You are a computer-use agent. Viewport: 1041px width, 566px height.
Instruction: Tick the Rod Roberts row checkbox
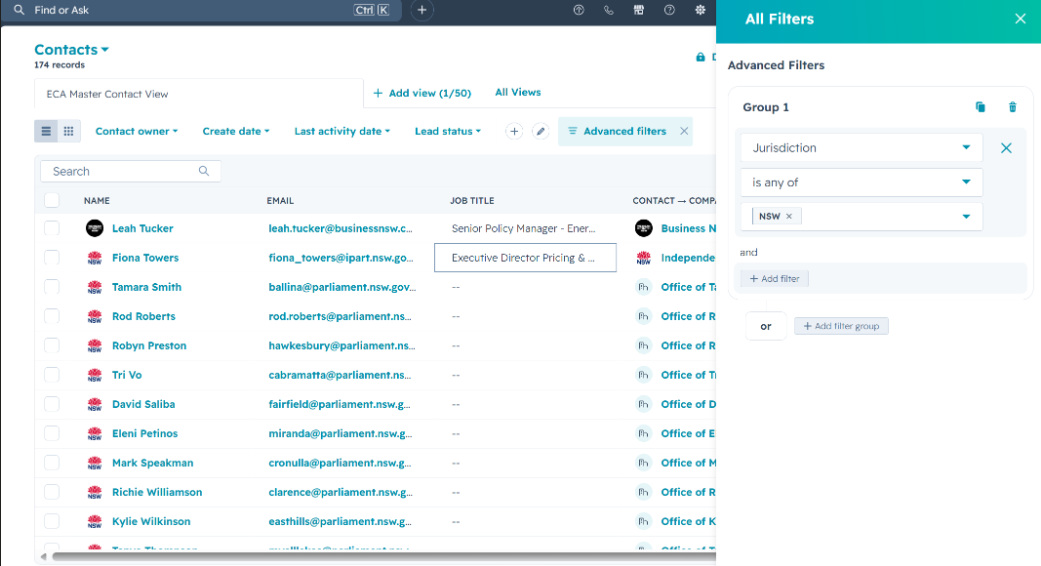point(52,316)
